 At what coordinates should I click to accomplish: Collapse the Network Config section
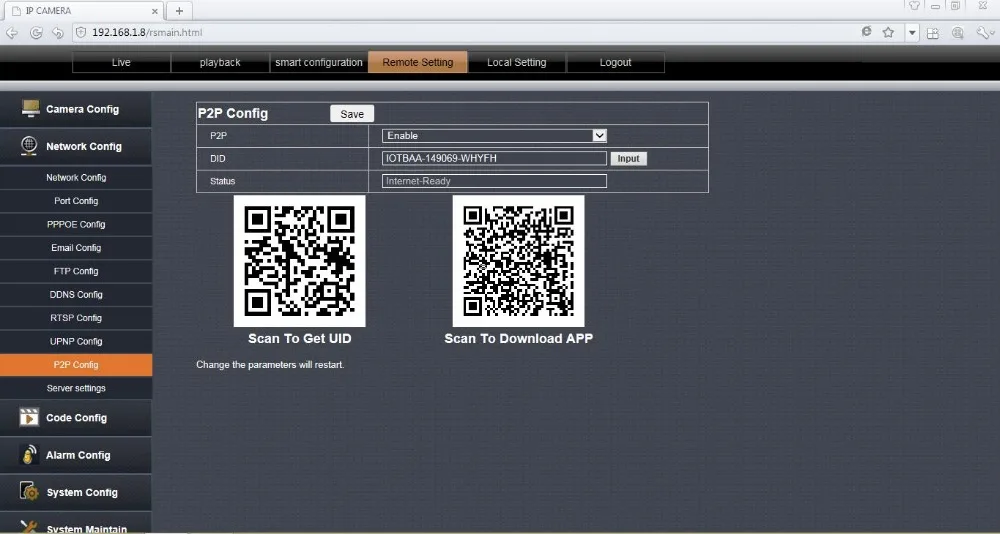pyautogui.click(x=76, y=146)
